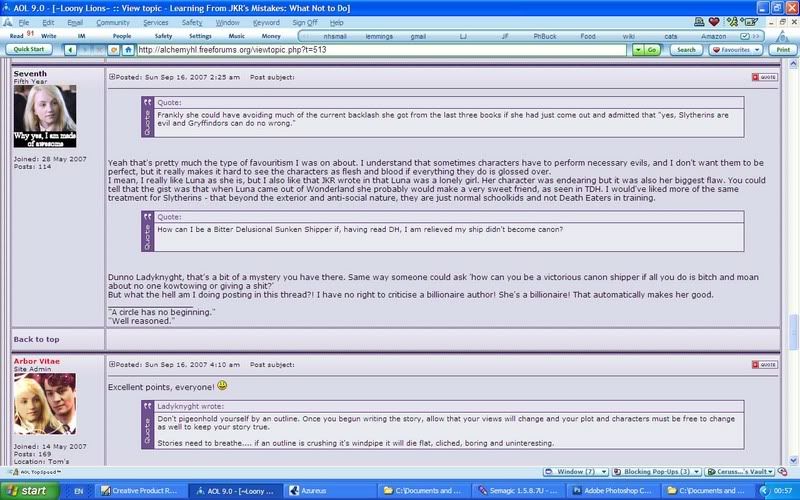Click the Quote icon on Seventh's post
Image resolution: width=800 pixels, height=500 pixels.
coord(764,76)
